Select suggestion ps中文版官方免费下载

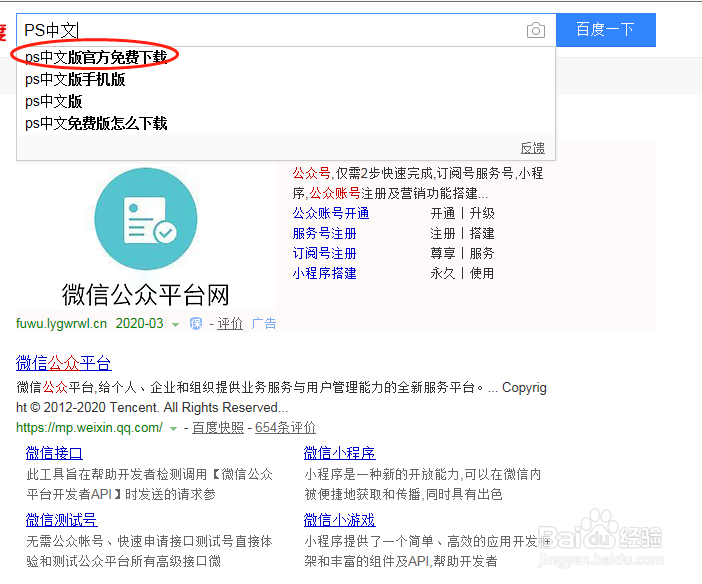pyautogui.click(x=96, y=57)
